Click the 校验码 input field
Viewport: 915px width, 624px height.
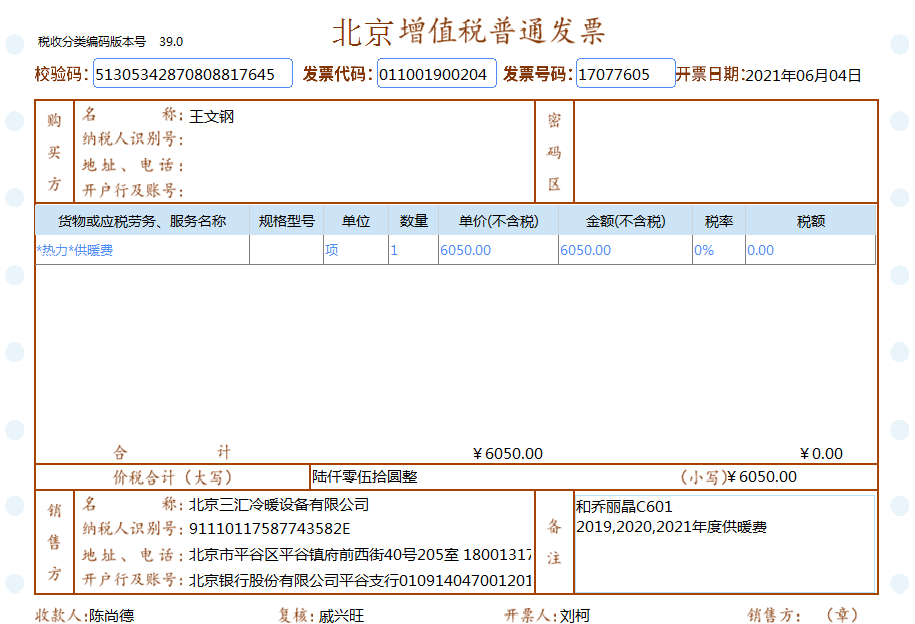(x=192, y=74)
